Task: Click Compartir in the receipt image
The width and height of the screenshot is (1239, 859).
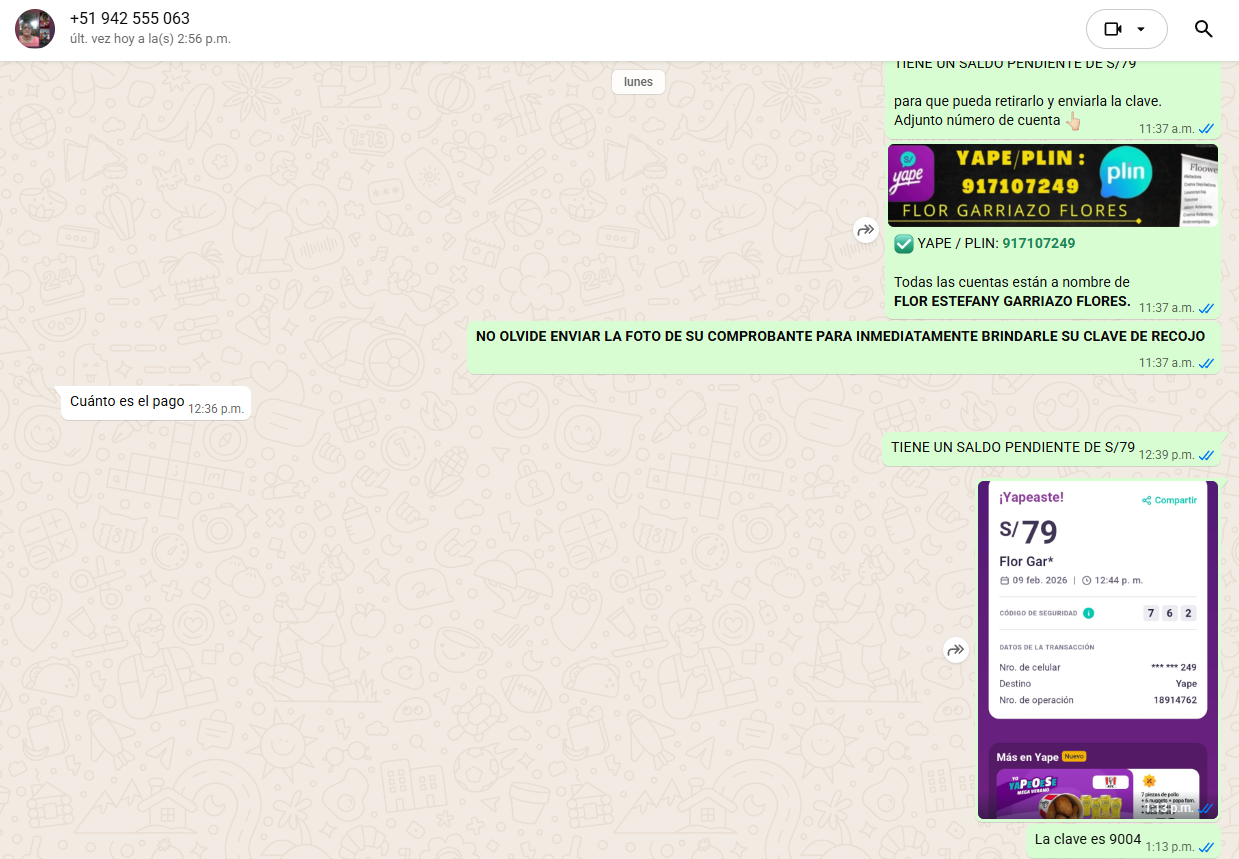Action: (x=1170, y=500)
